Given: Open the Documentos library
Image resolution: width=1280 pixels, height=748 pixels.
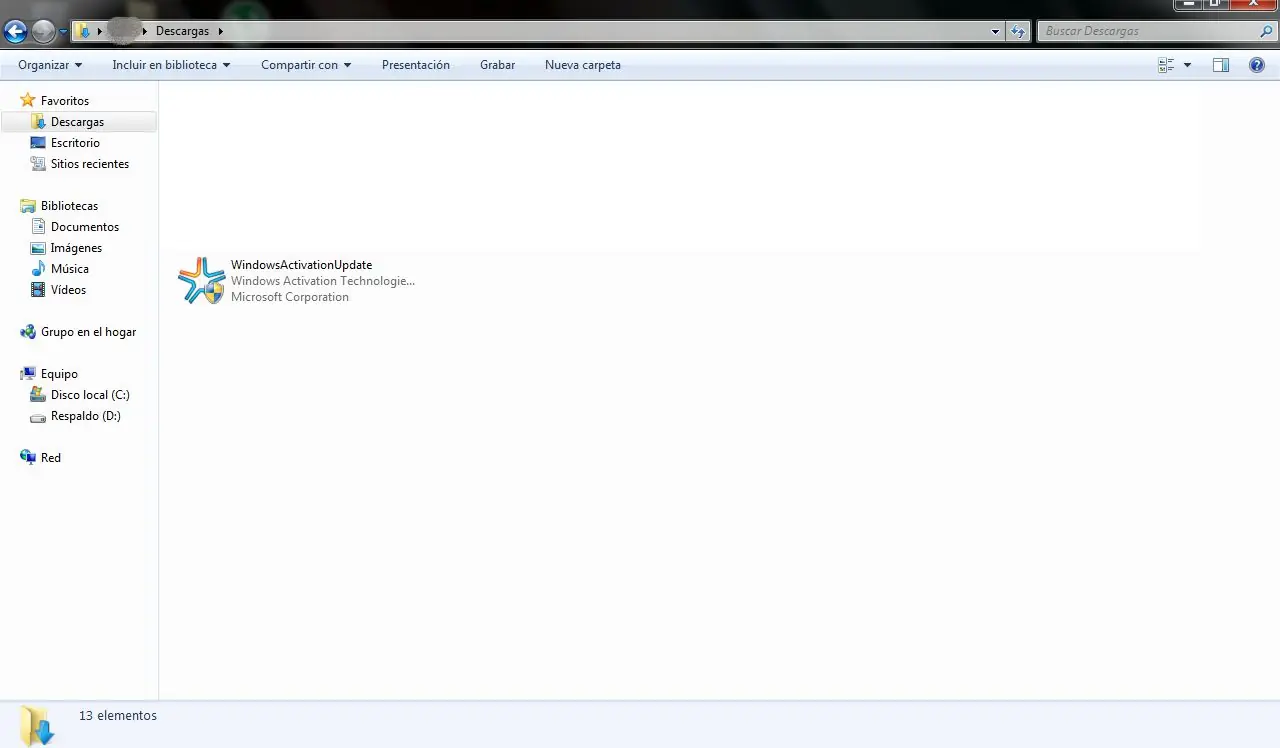Looking at the screenshot, I should (x=85, y=227).
